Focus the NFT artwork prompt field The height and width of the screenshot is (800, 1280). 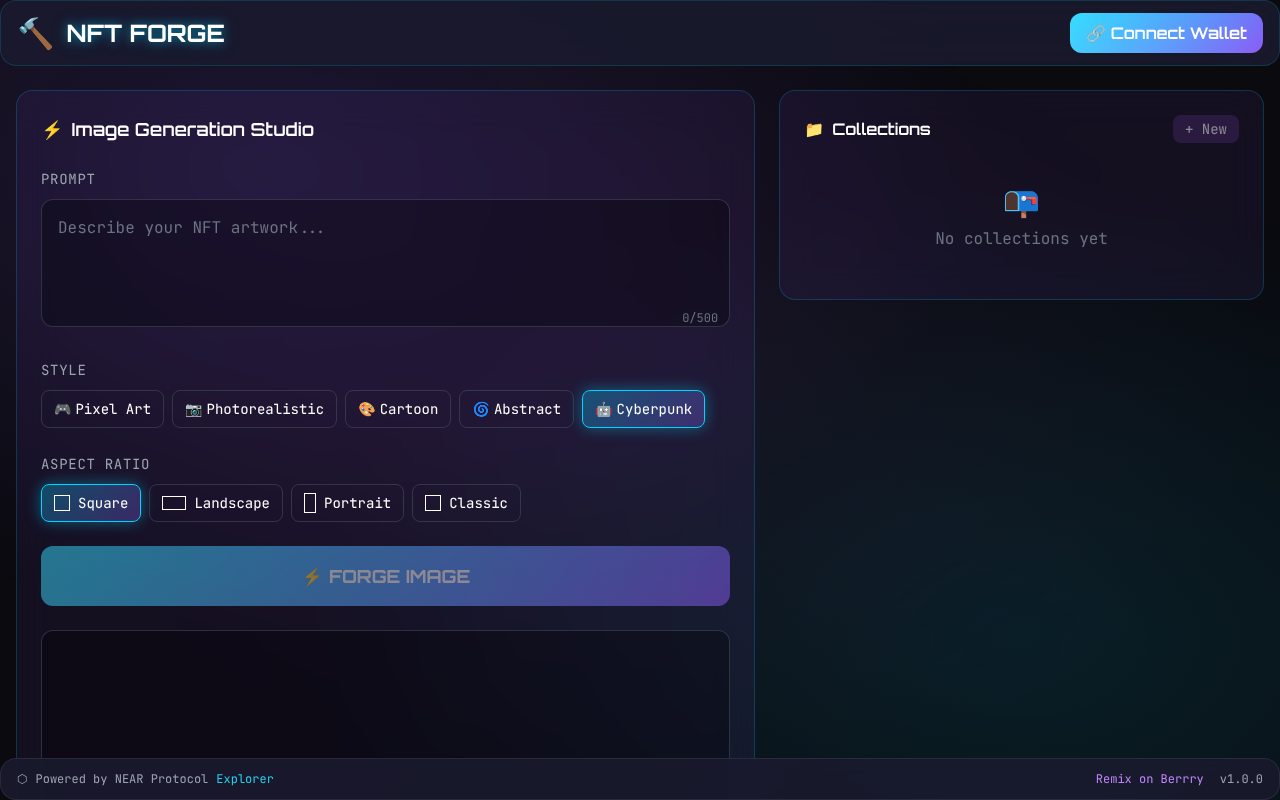[x=385, y=262]
